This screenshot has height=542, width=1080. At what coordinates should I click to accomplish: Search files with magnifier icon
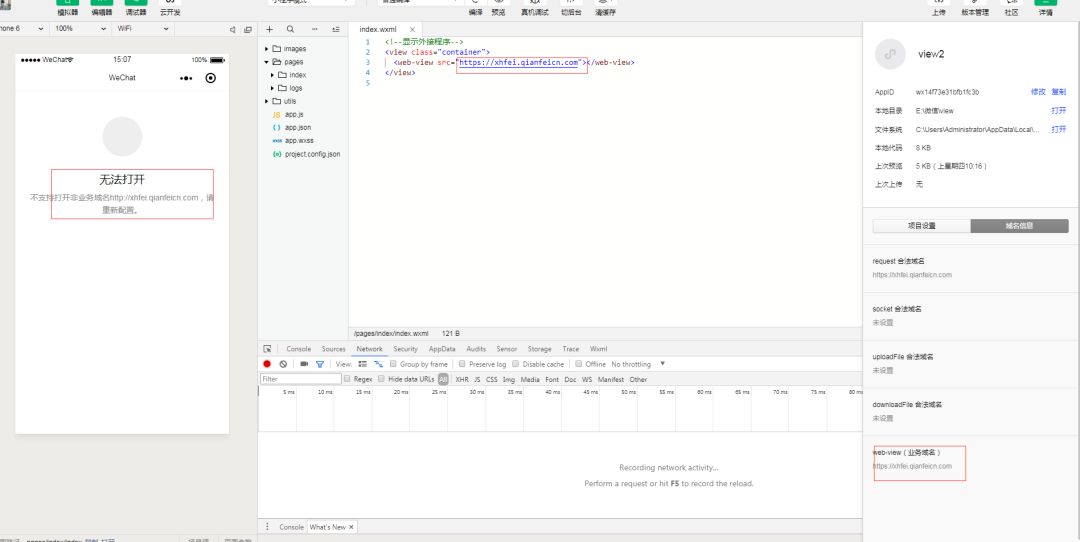tap(290, 29)
